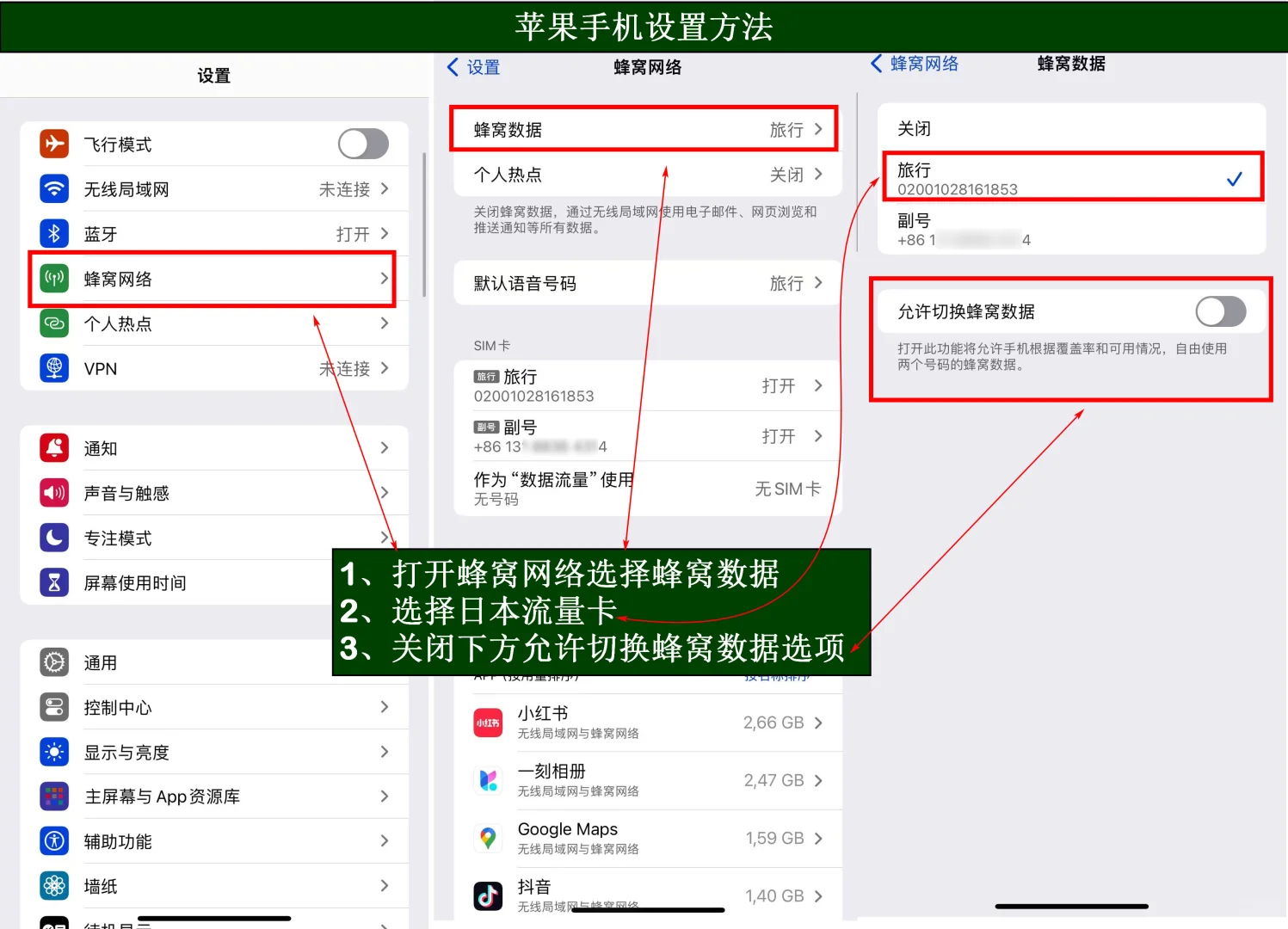Click the orange 飞行模式 airplane icon
The width and height of the screenshot is (1288, 929).
[53, 144]
